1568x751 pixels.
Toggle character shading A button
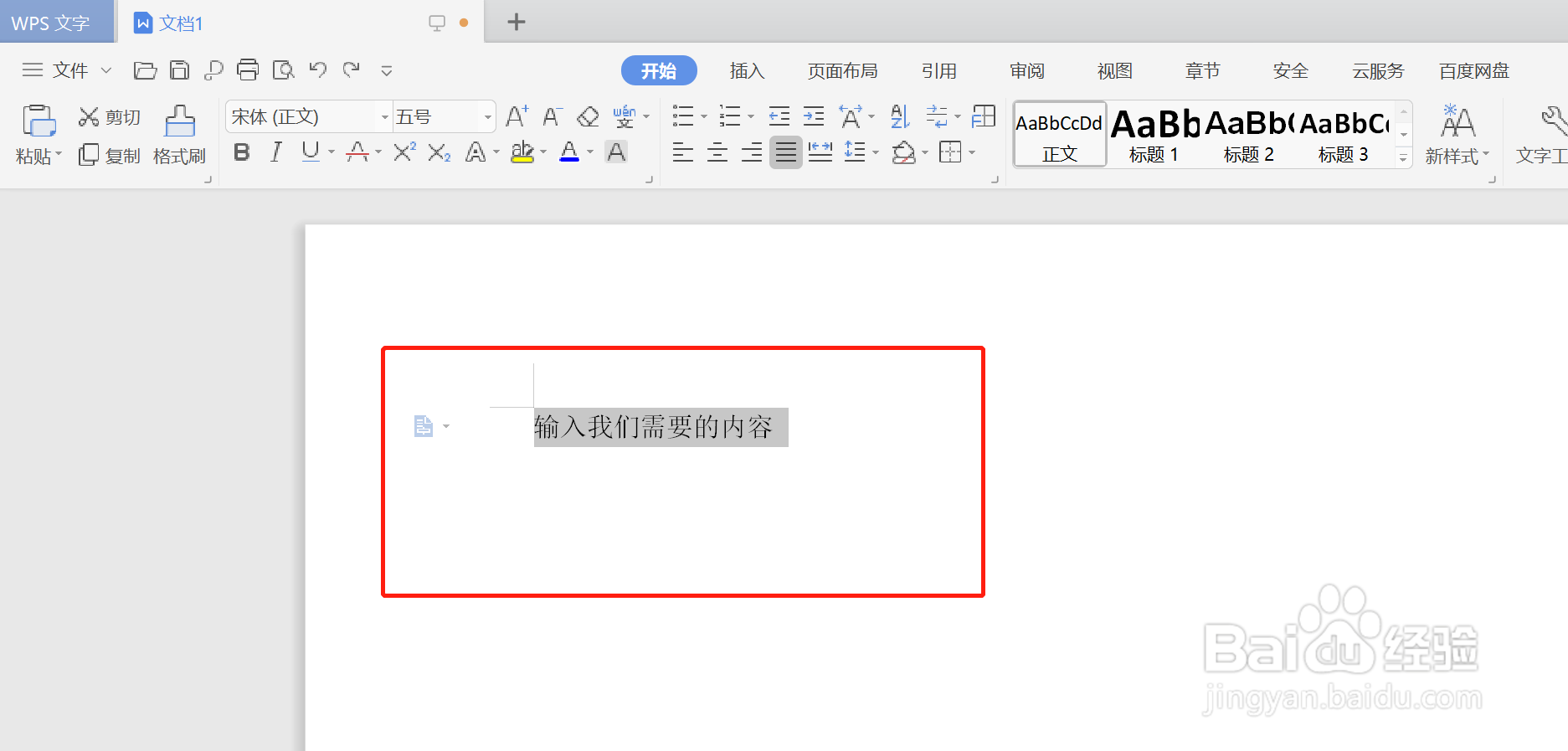pyautogui.click(x=616, y=152)
